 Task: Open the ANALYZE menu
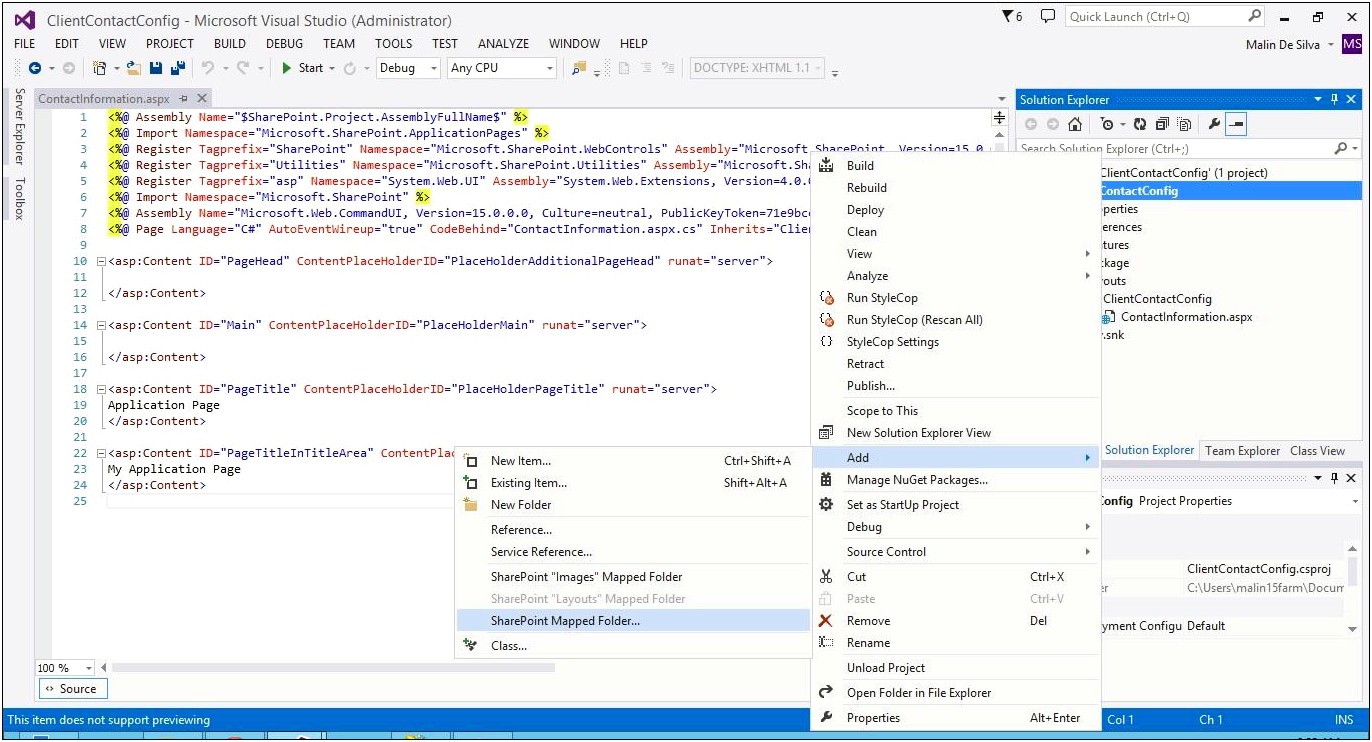504,44
